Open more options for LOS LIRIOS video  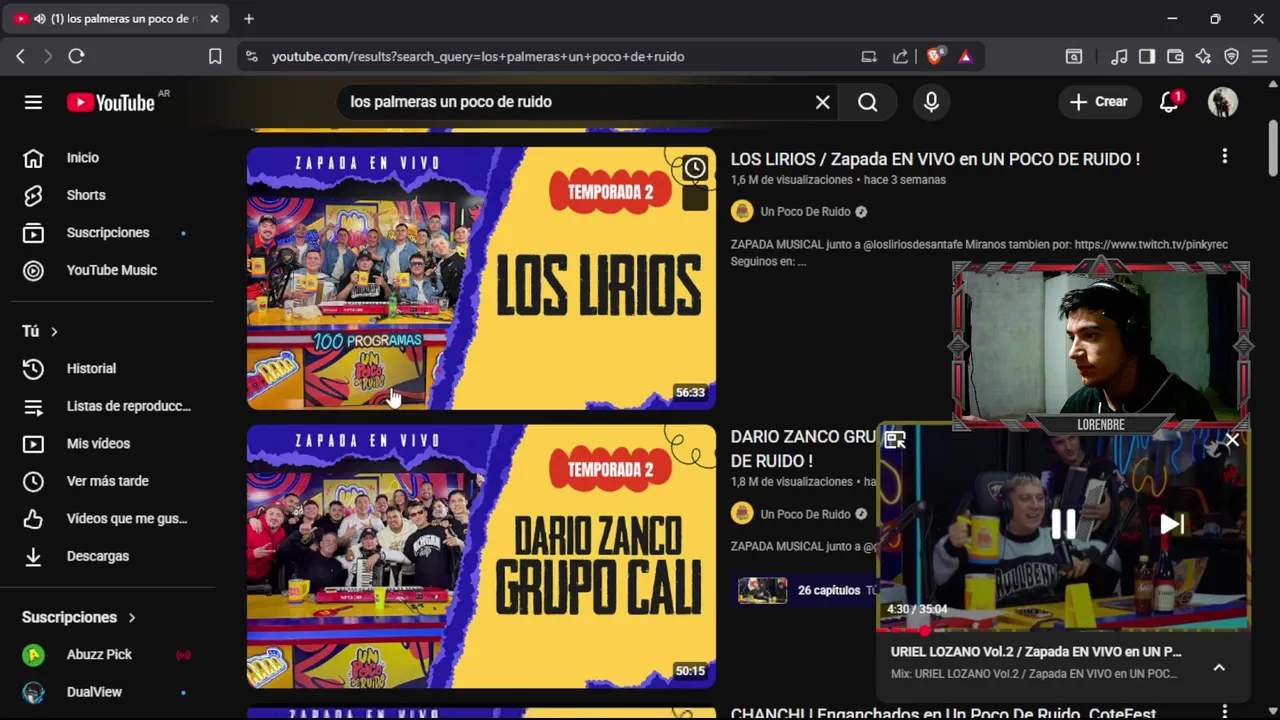[x=1224, y=157]
